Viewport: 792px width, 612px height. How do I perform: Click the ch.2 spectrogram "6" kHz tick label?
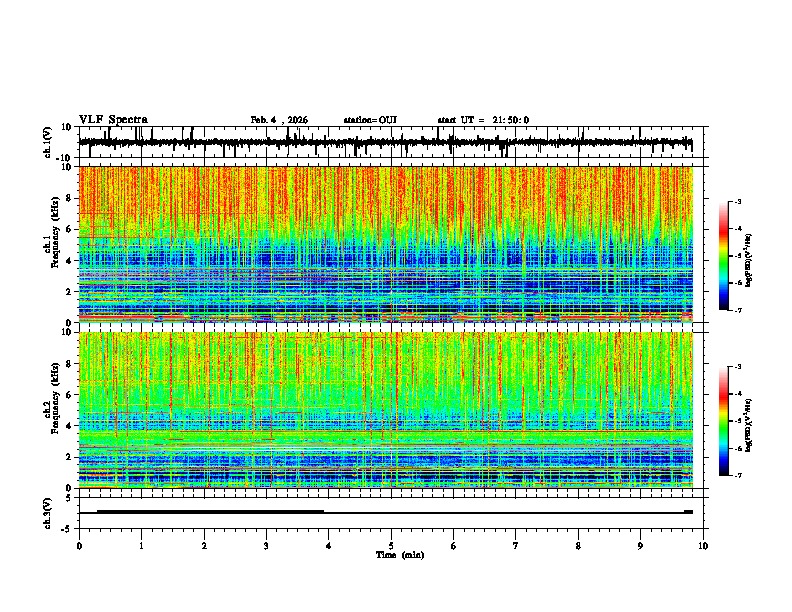tap(69, 395)
